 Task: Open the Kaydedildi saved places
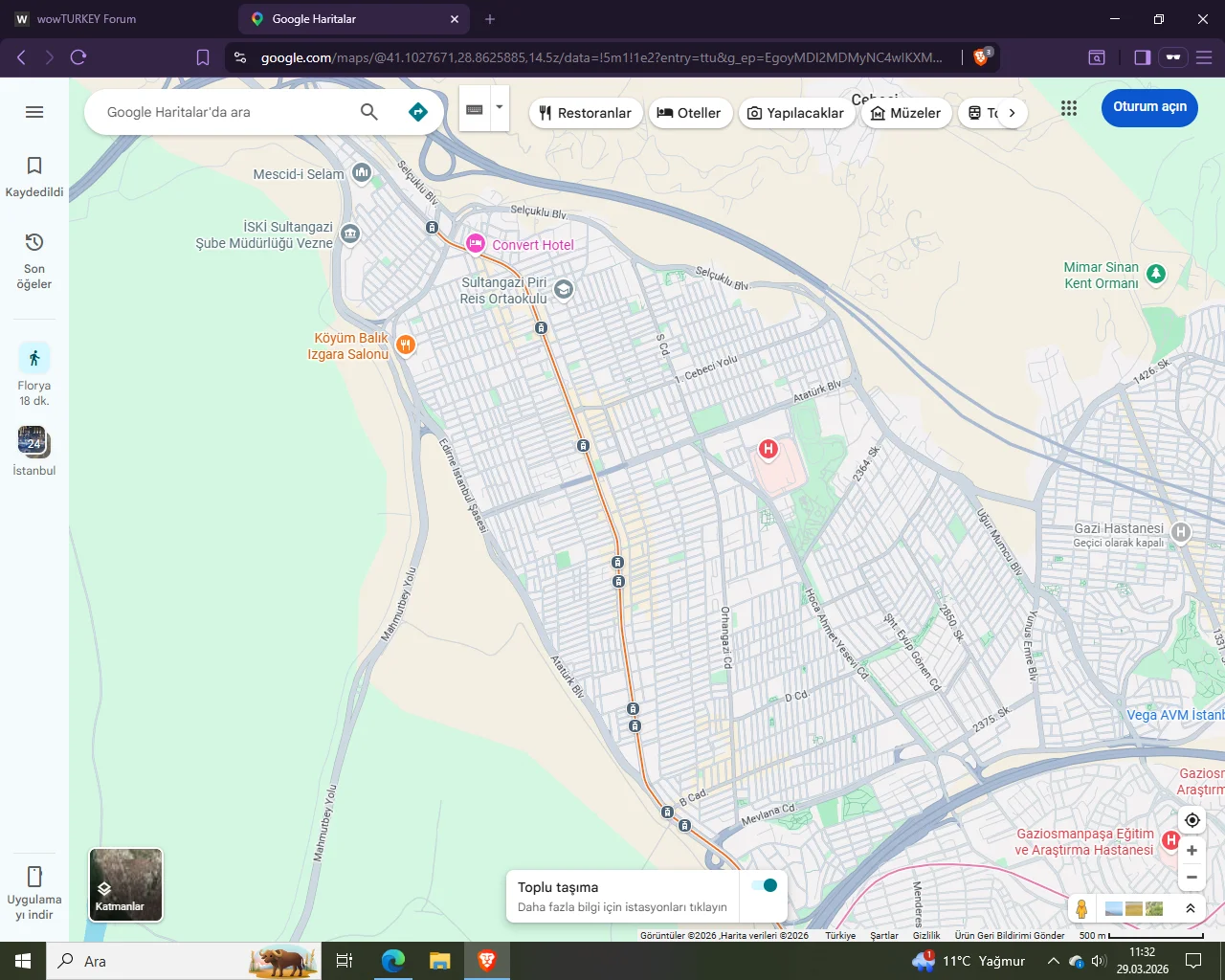click(x=34, y=176)
